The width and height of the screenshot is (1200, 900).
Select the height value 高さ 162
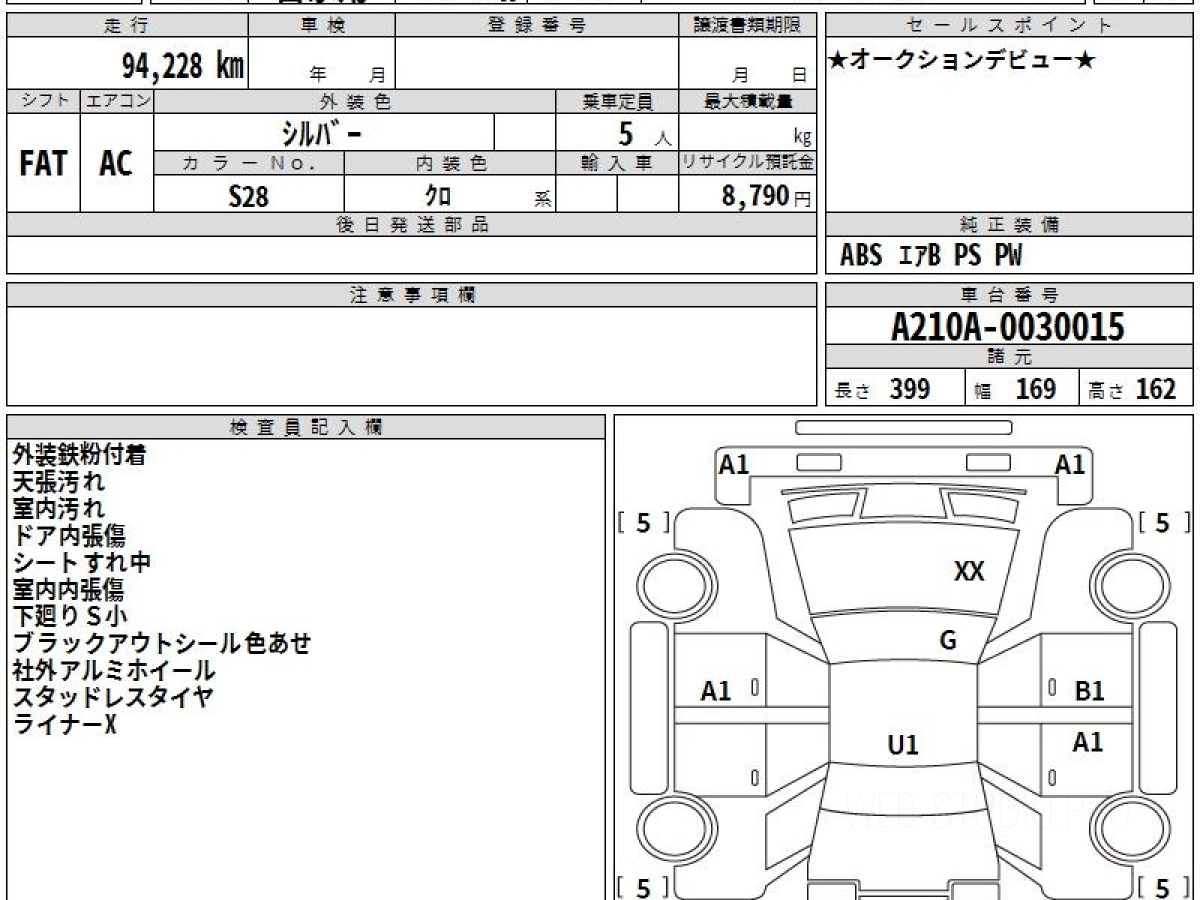pyautogui.click(x=1131, y=390)
